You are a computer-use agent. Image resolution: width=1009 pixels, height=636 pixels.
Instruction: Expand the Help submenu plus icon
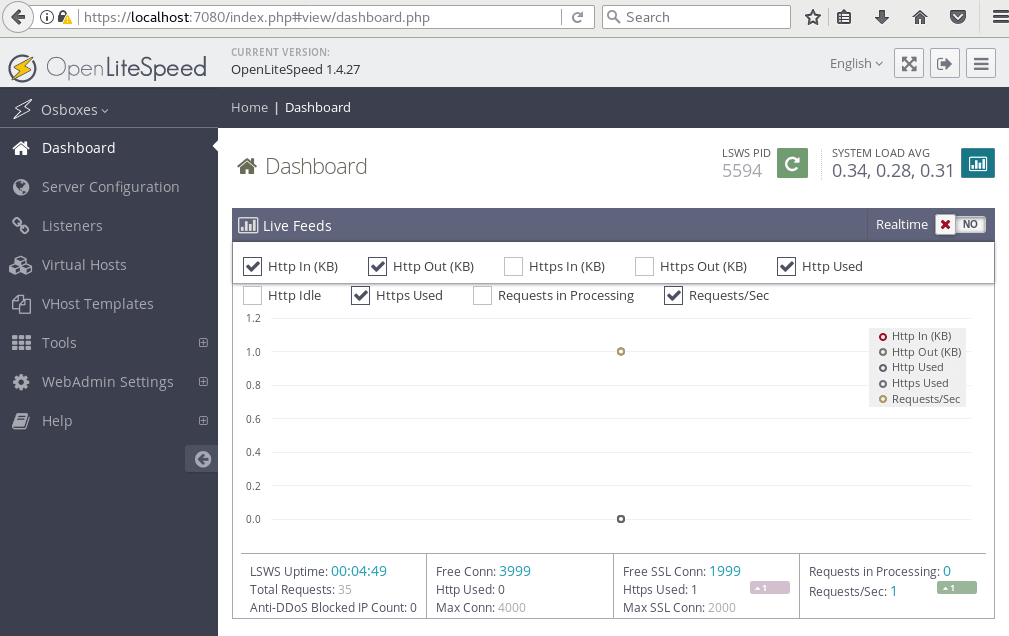pyautogui.click(x=203, y=421)
